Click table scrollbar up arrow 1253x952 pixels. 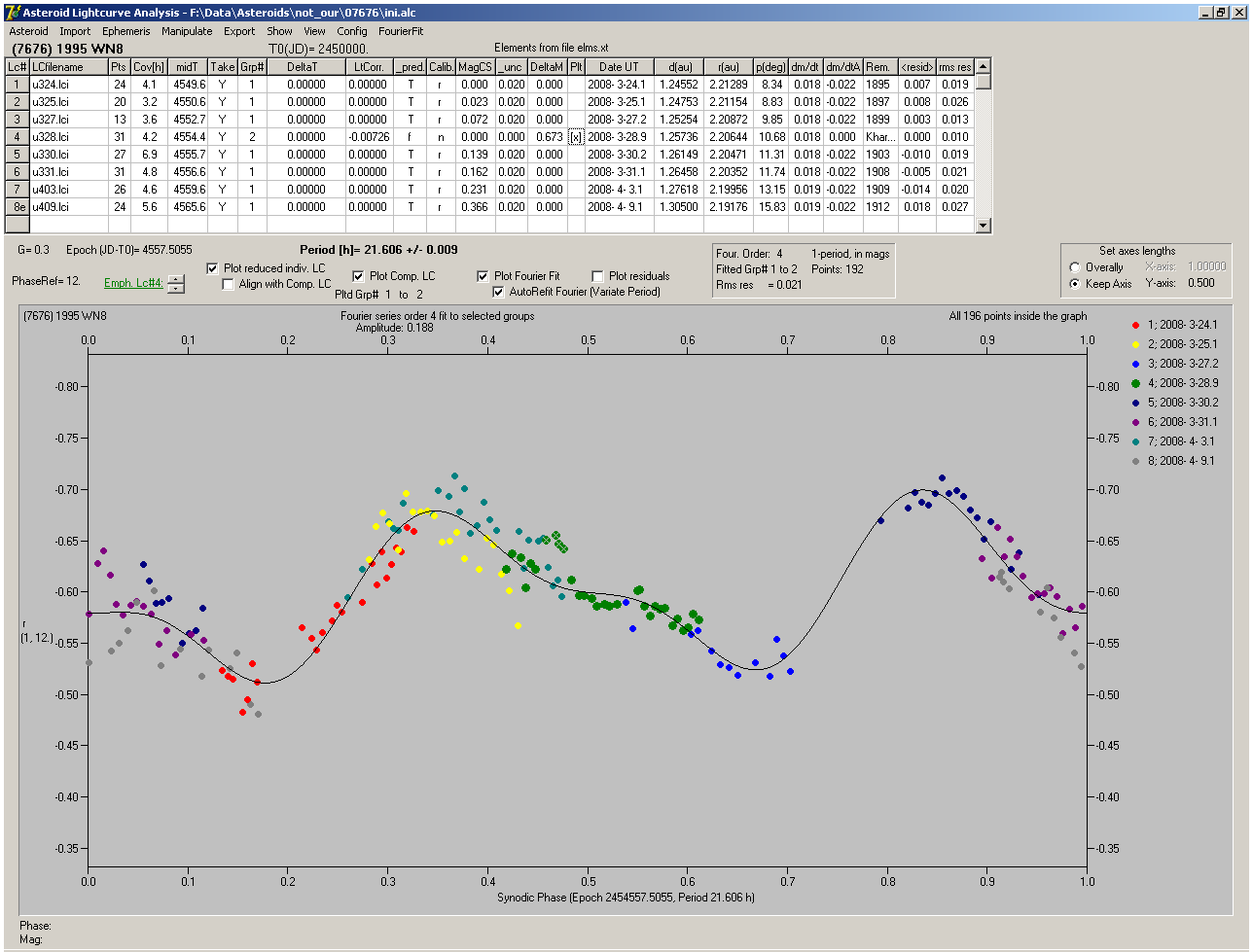pyautogui.click(x=984, y=66)
